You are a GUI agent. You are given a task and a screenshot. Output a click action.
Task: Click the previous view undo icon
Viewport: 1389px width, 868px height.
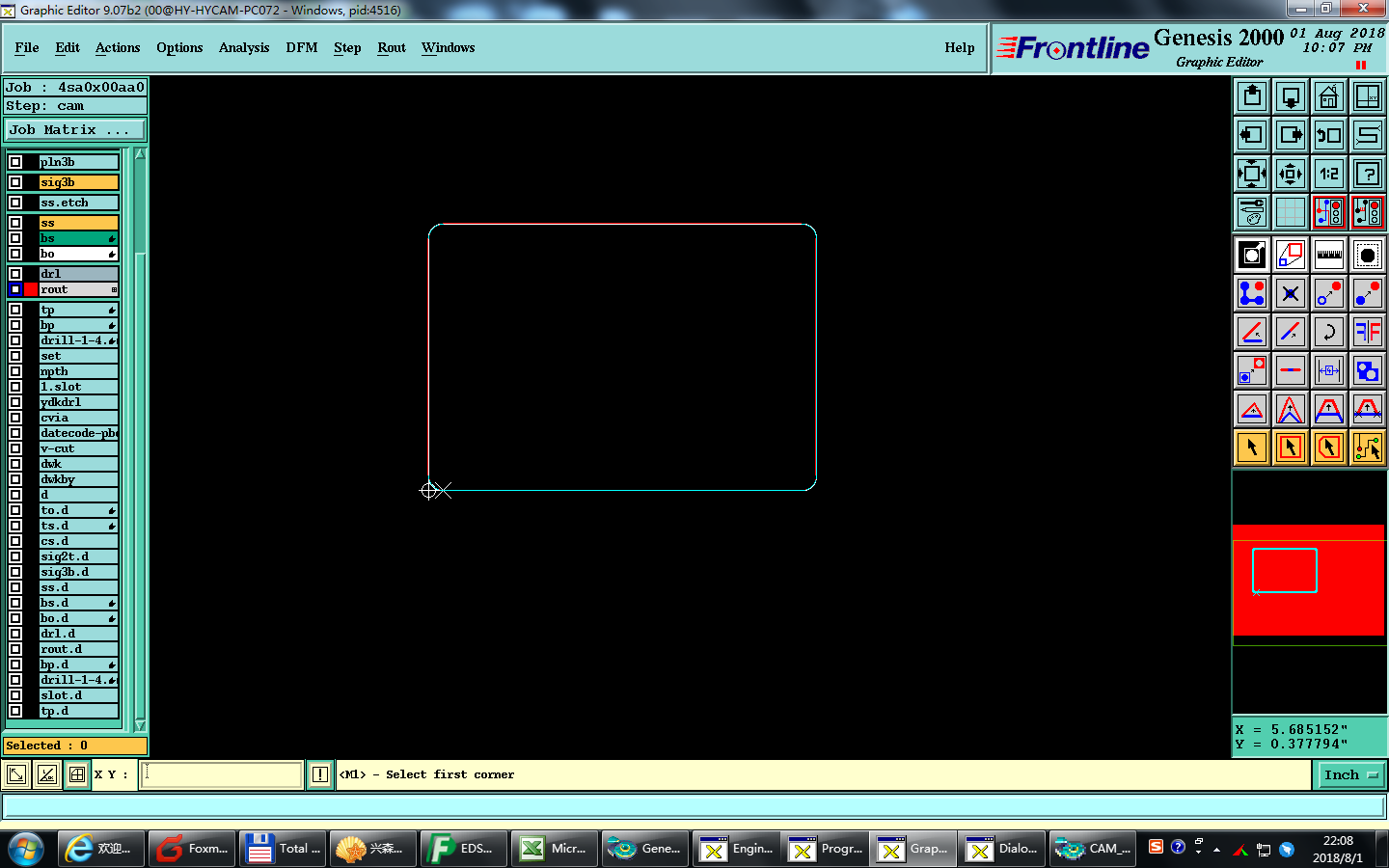pyautogui.click(x=1329, y=135)
